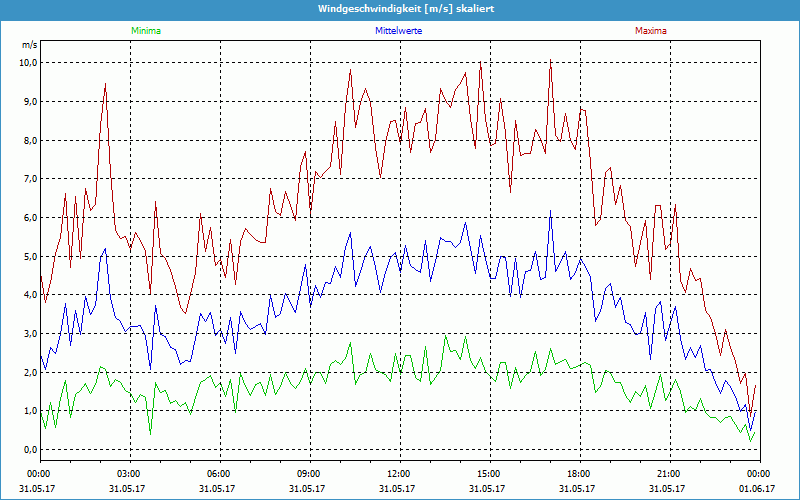
Task: Click the 03:00 time axis label
Action: coord(128,473)
